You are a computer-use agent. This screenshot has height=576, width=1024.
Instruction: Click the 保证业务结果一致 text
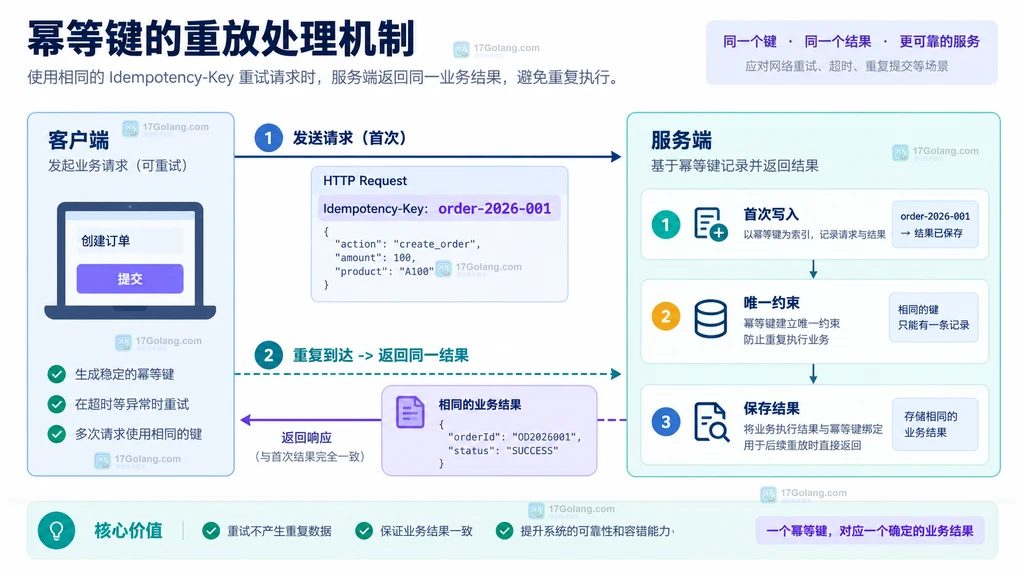pos(426,531)
